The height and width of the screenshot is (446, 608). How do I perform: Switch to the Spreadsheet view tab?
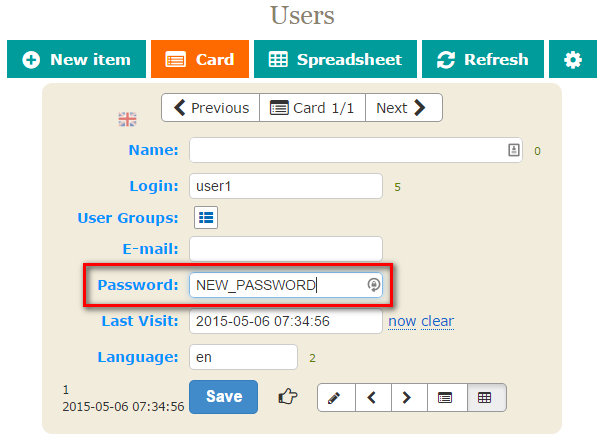click(x=335, y=59)
